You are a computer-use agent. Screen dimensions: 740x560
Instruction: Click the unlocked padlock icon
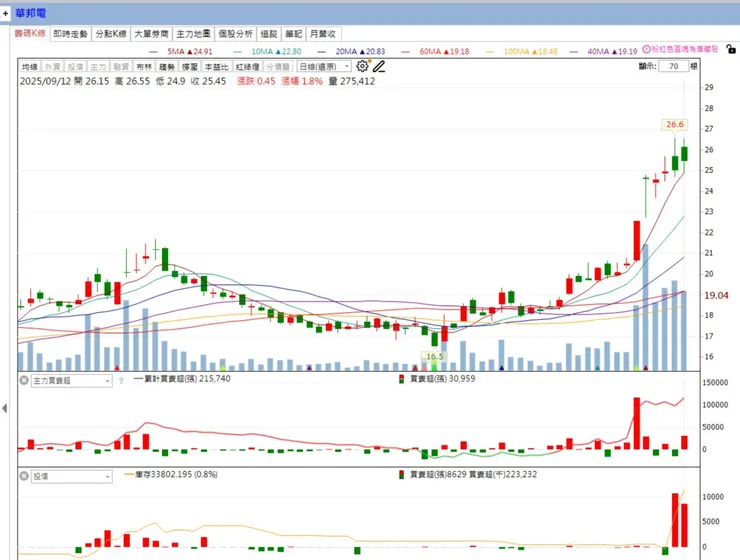(731, 49)
